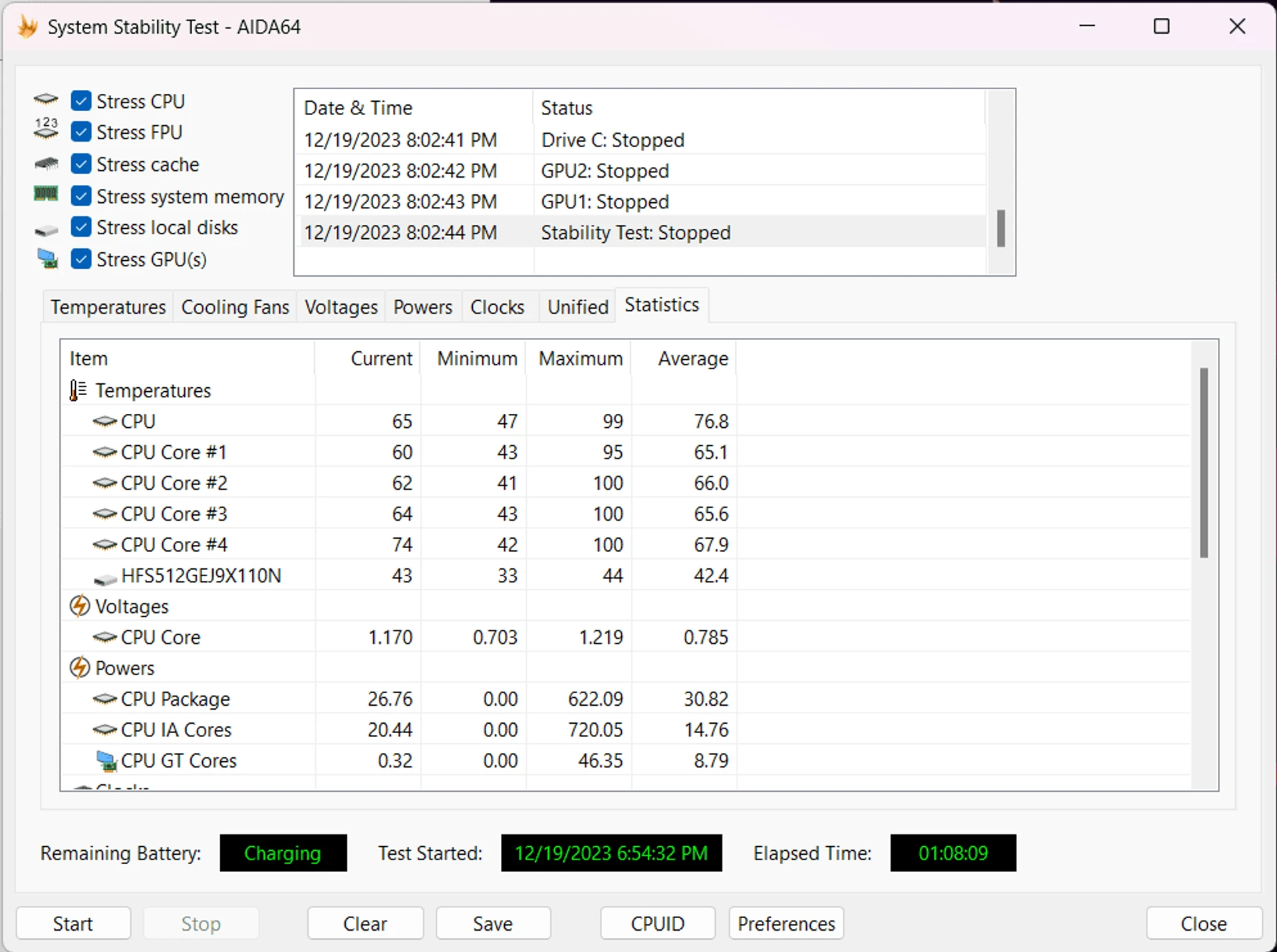Image resolution: width=1277 pixels, height=952 pixels.
Task: Click the chip icon next to CPU Core voltage
Action: 104,637
